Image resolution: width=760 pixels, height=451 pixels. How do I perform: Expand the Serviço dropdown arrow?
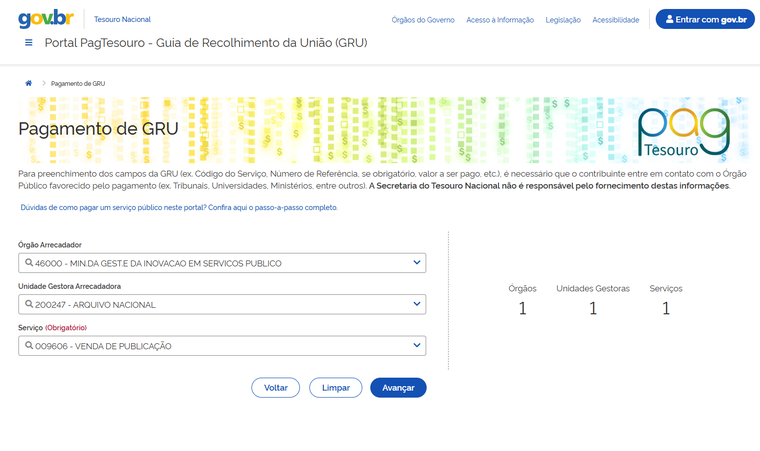click(417, 346)
